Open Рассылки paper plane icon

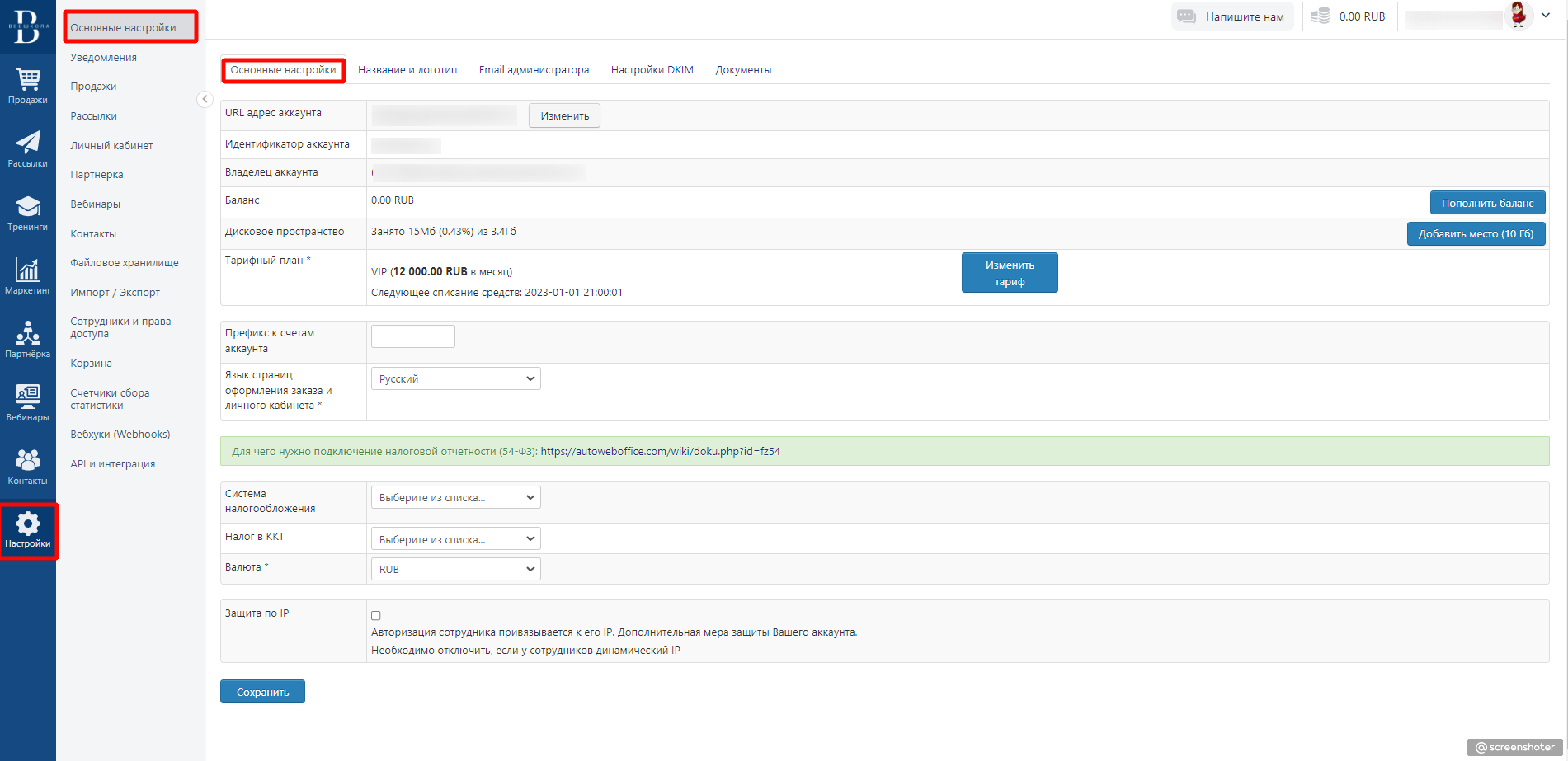[x=28, y=143]
